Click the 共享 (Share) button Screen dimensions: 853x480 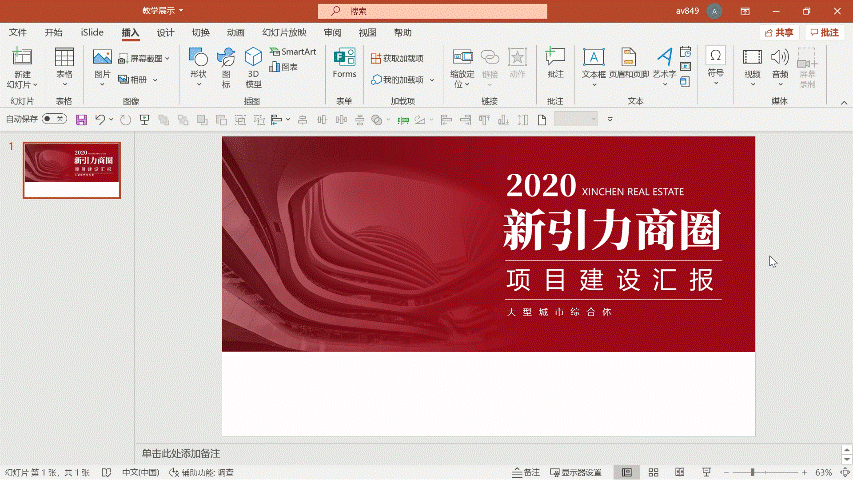tap(778, 33)
